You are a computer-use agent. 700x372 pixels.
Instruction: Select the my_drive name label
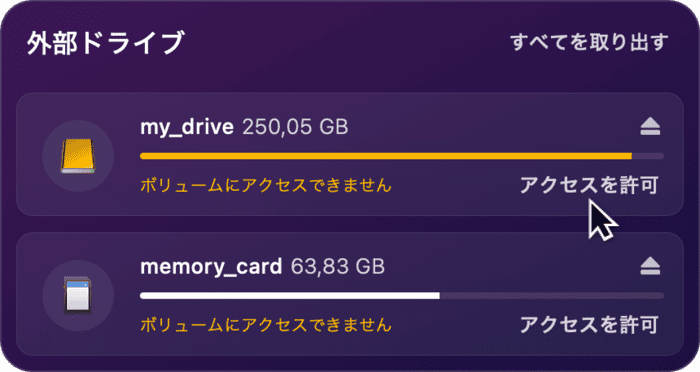pyautogui.click(x=187, y=127)
